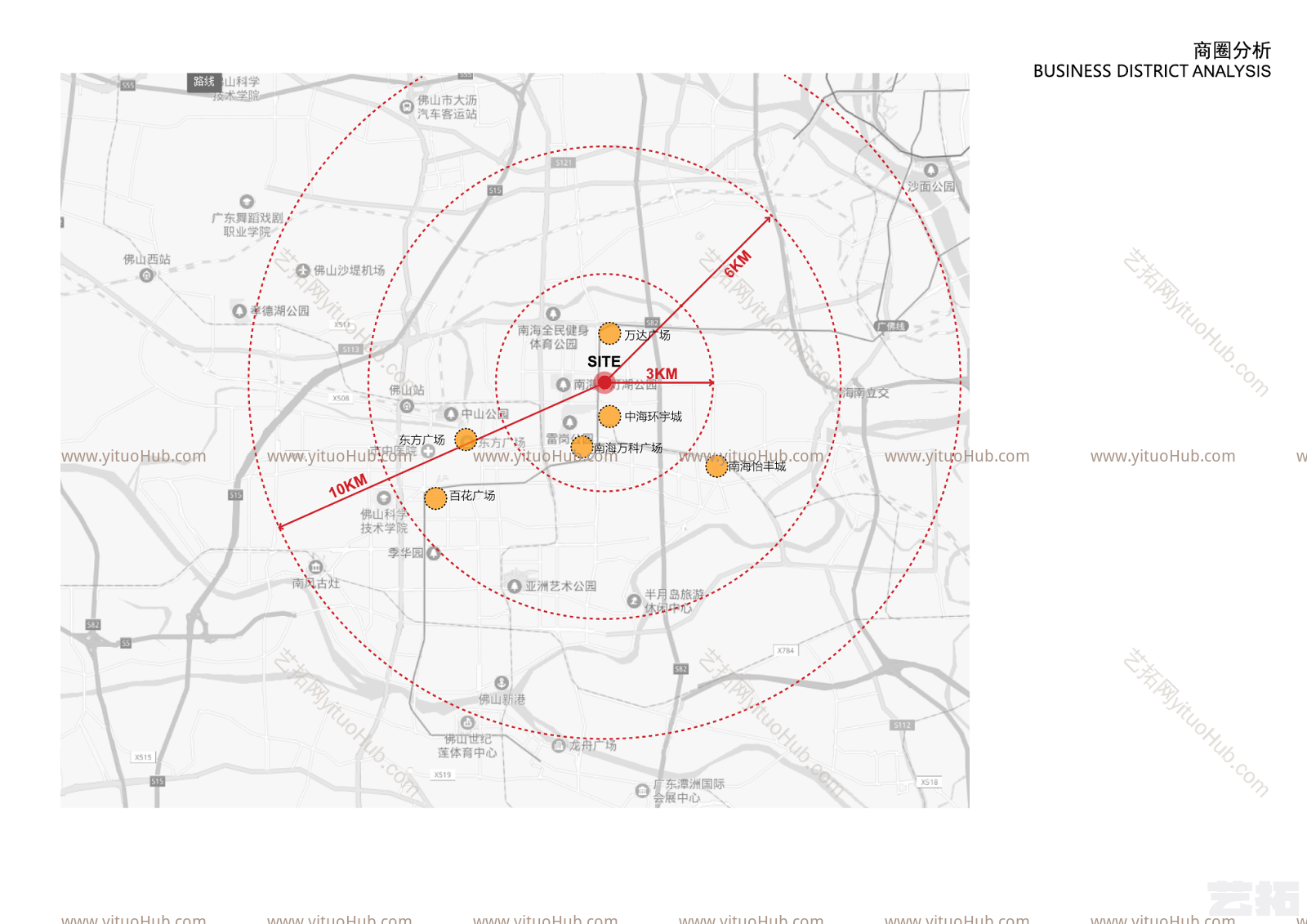This screenshot has width=1307, height=924.
Task: Click the 广佛线 metro line tag
Action: coord(891,326)
